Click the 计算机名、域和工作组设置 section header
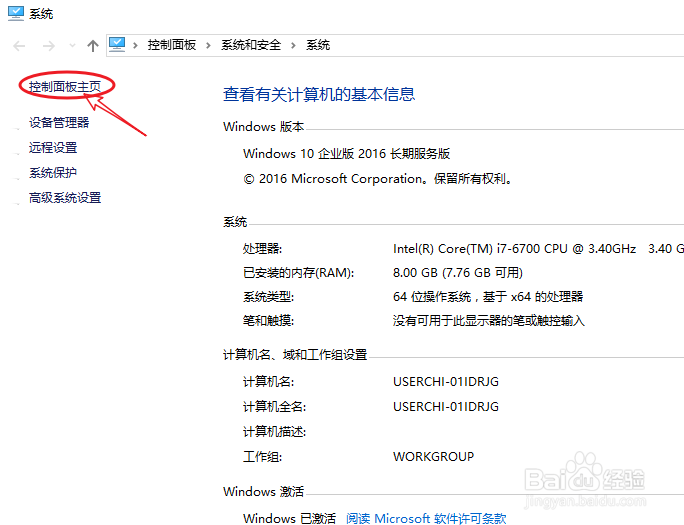 (x=295, y=355)
